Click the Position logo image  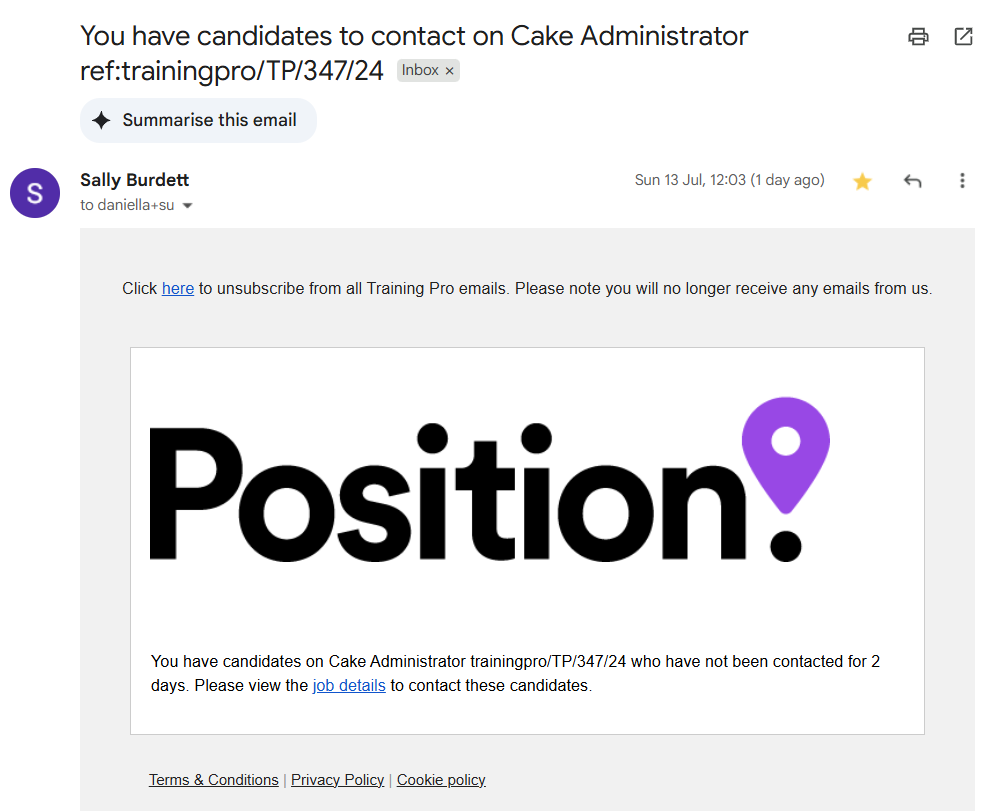tap(489, 480)
